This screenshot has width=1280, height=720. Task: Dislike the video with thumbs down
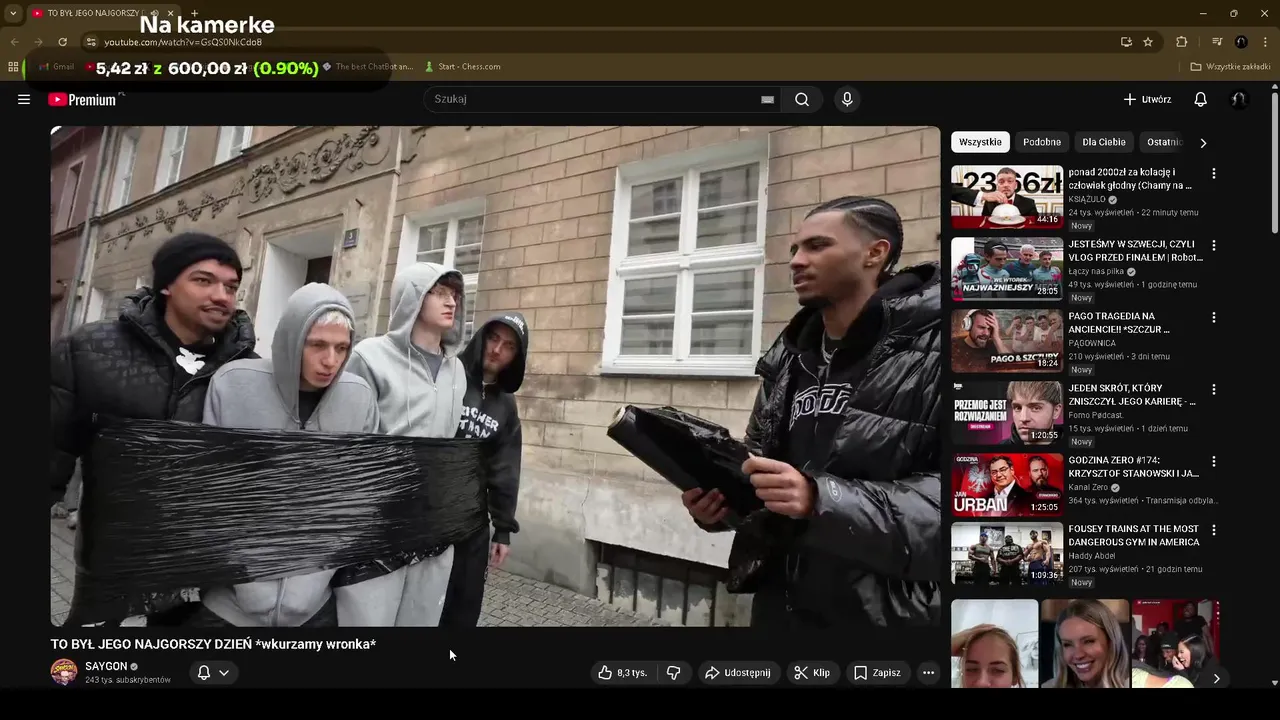pos(673,673)
